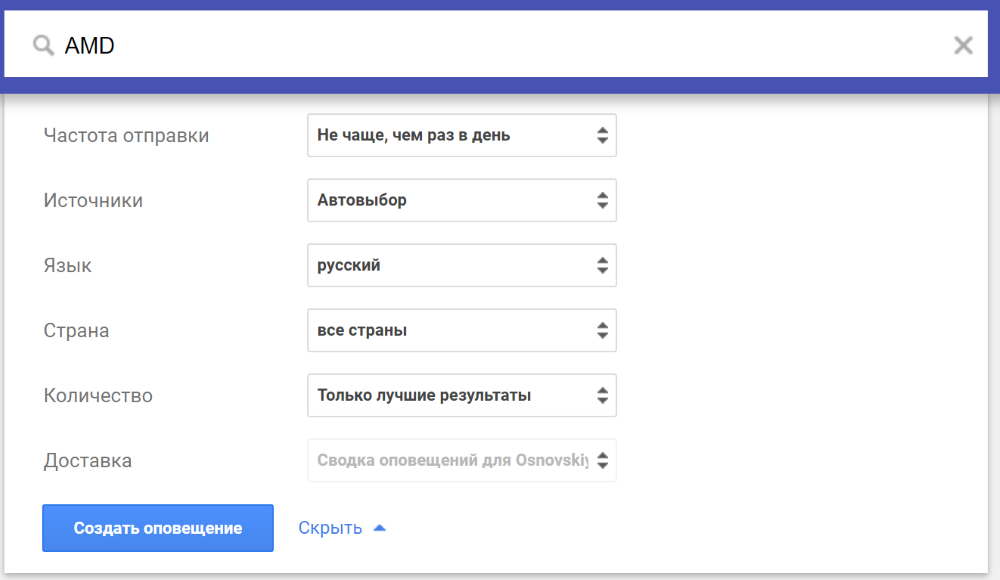Click the up-down arrows in Язык selector
The width and height of the screenshot is (1000, 580).
point(602,266)
